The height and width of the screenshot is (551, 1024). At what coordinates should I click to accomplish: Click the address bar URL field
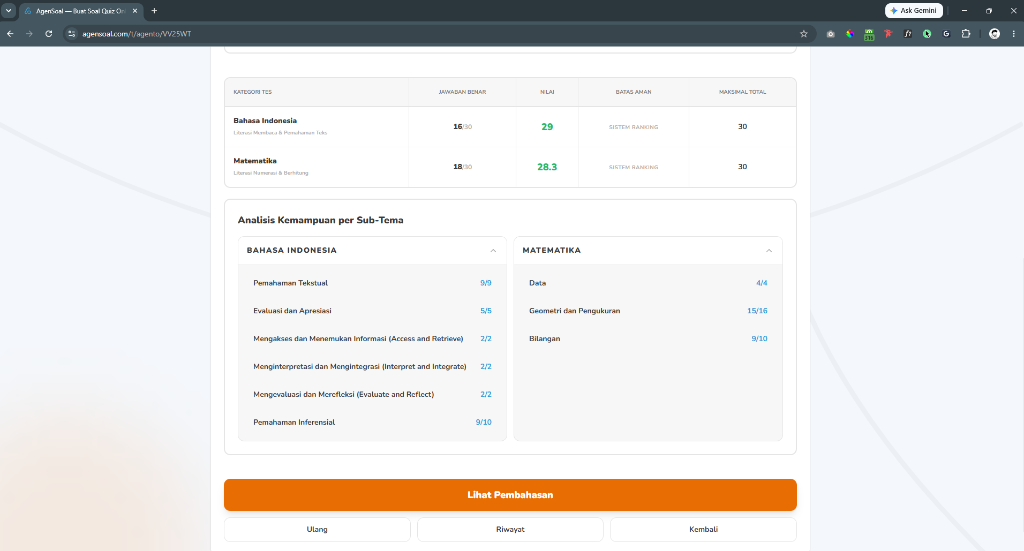[438, 34]
